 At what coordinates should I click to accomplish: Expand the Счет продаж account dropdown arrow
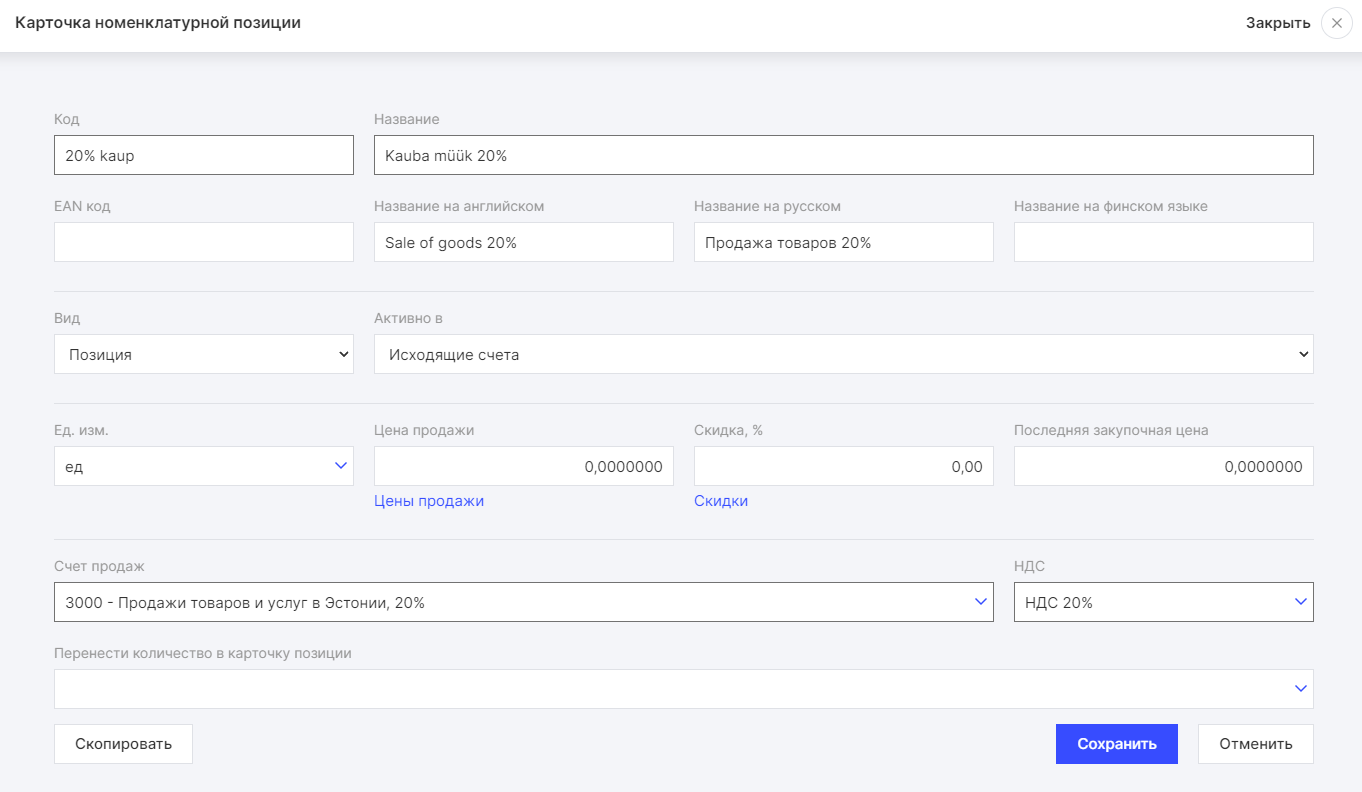(980, 602)
